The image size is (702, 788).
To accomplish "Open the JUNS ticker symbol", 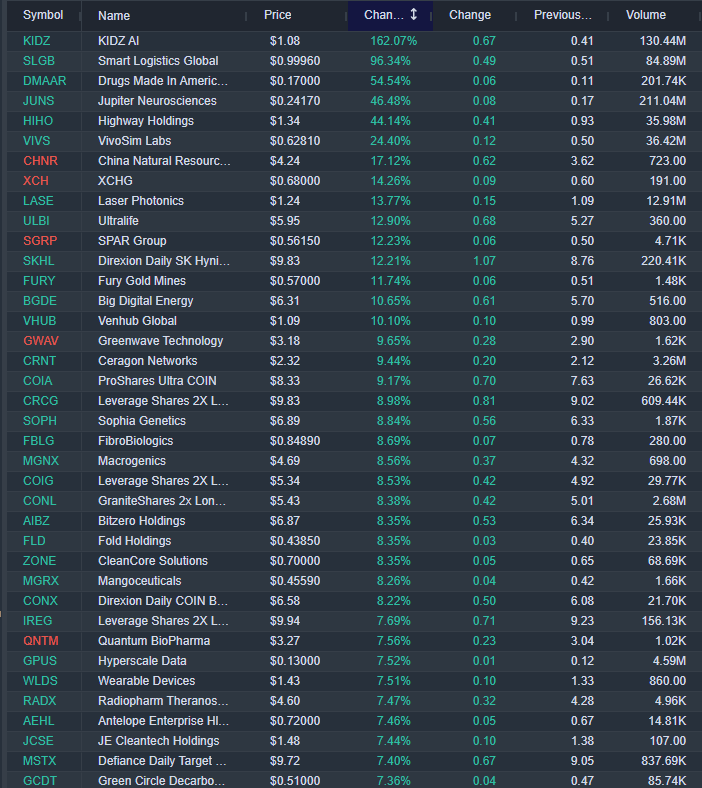I will pyautogui.click(x=39, y=101).
